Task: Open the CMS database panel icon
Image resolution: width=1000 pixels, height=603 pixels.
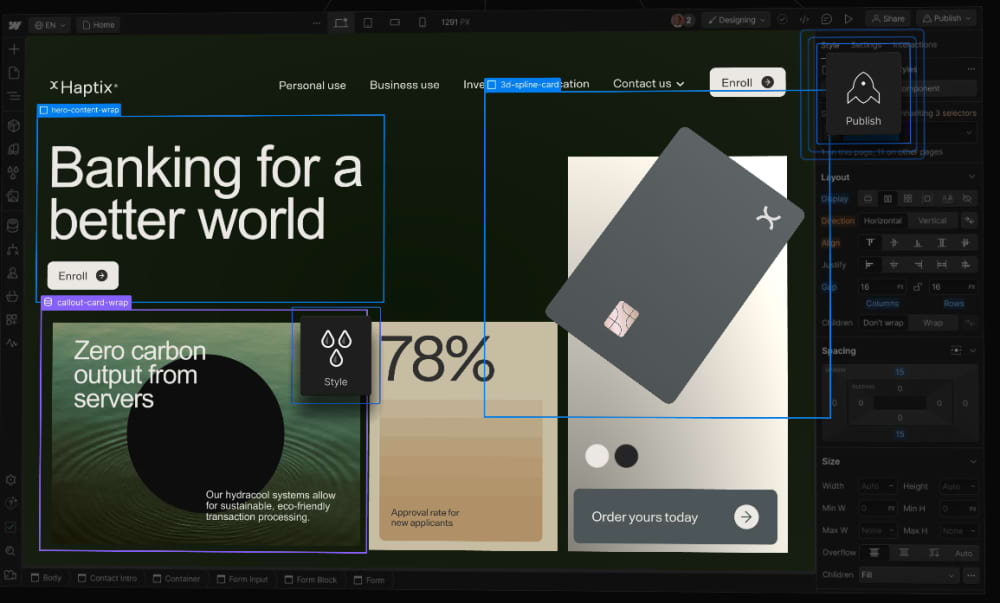Action: click(13, 226)
